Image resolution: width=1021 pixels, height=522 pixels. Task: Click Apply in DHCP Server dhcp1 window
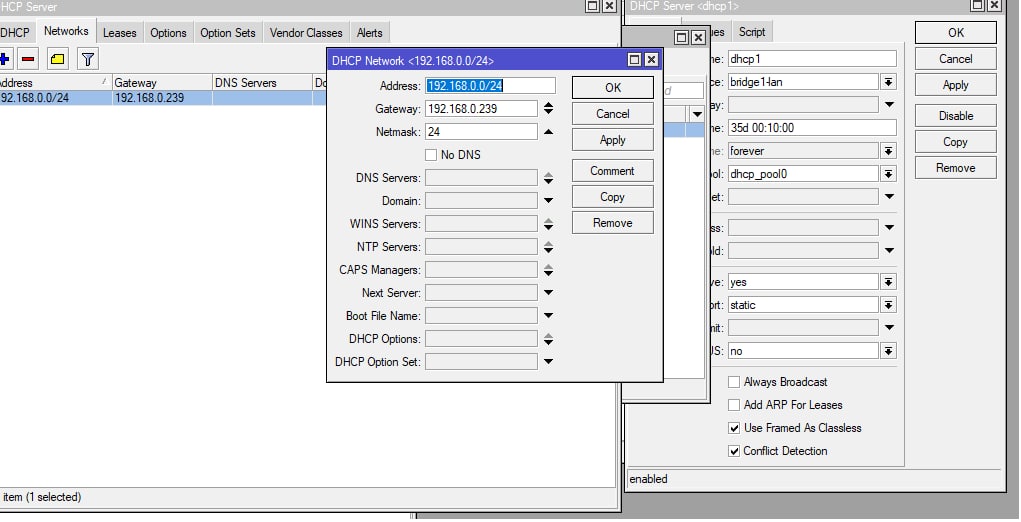[956, 85]
